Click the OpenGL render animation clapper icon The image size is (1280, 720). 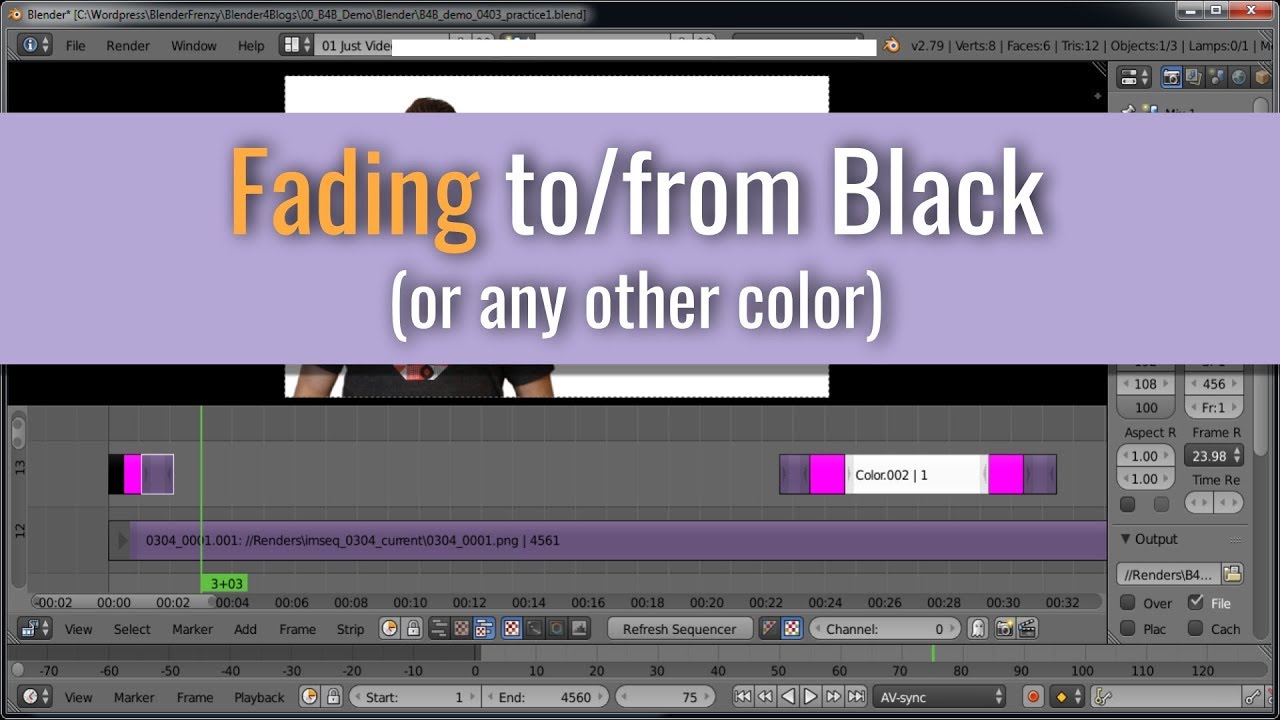pos(1027,629)
